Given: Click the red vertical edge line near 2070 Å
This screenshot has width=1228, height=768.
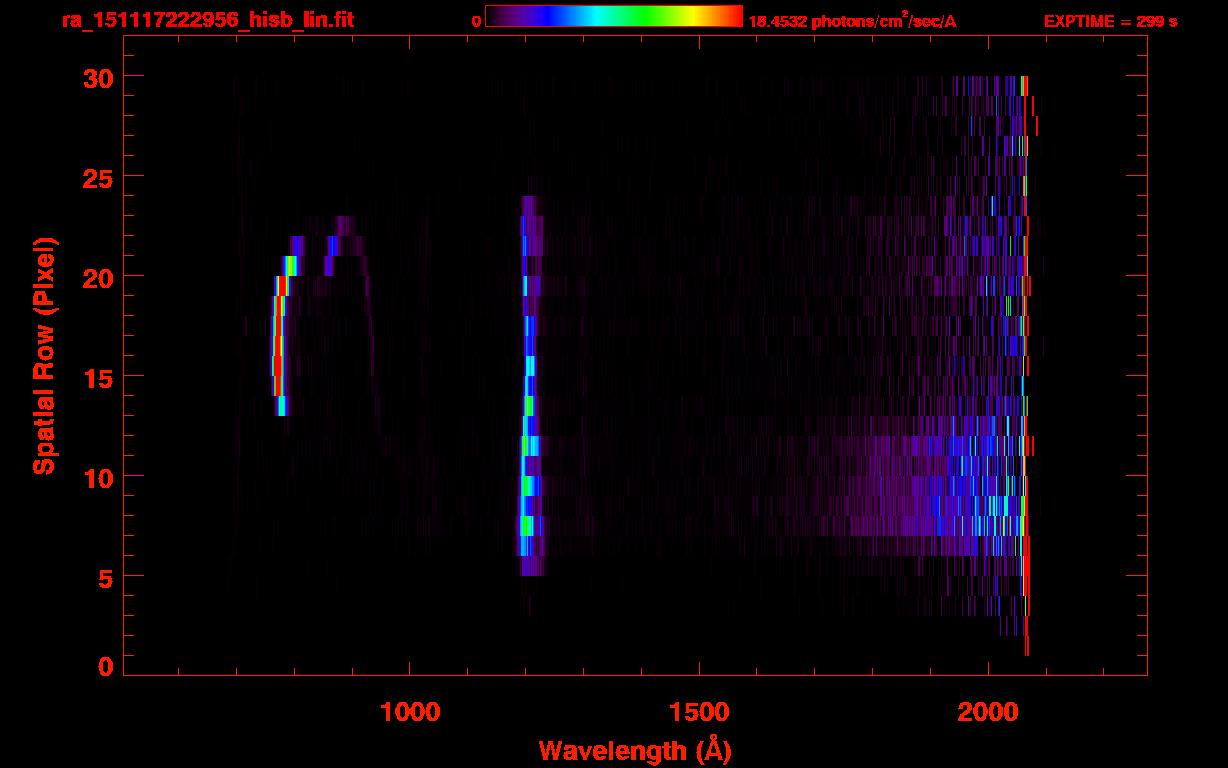Looking at the screenshot, I should pos(1026,365).
